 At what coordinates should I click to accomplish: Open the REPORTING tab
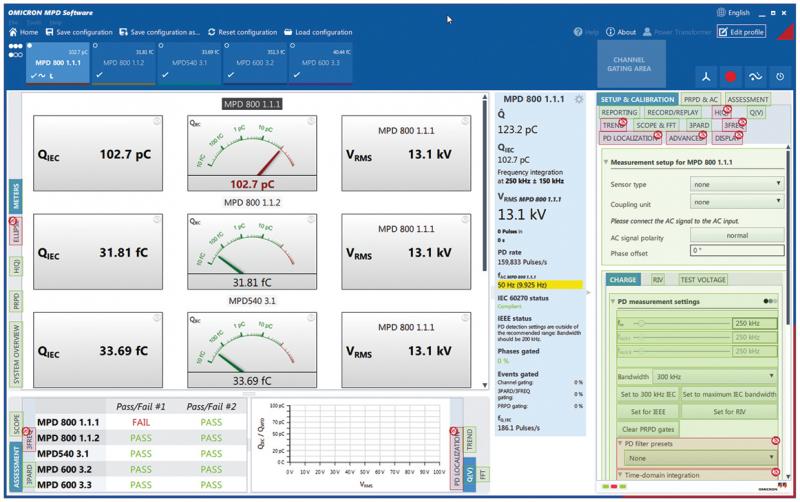[x=619, y=112]
